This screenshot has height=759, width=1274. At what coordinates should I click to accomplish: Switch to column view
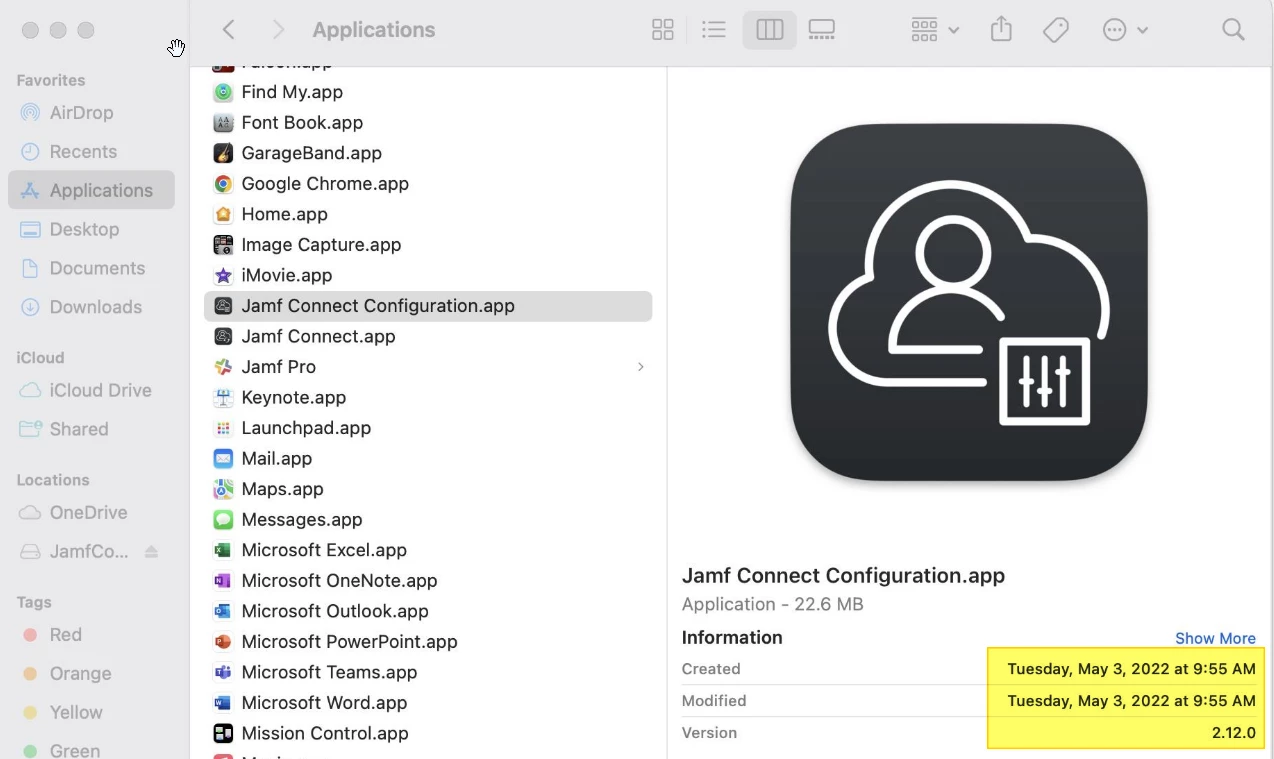point(770,30)
